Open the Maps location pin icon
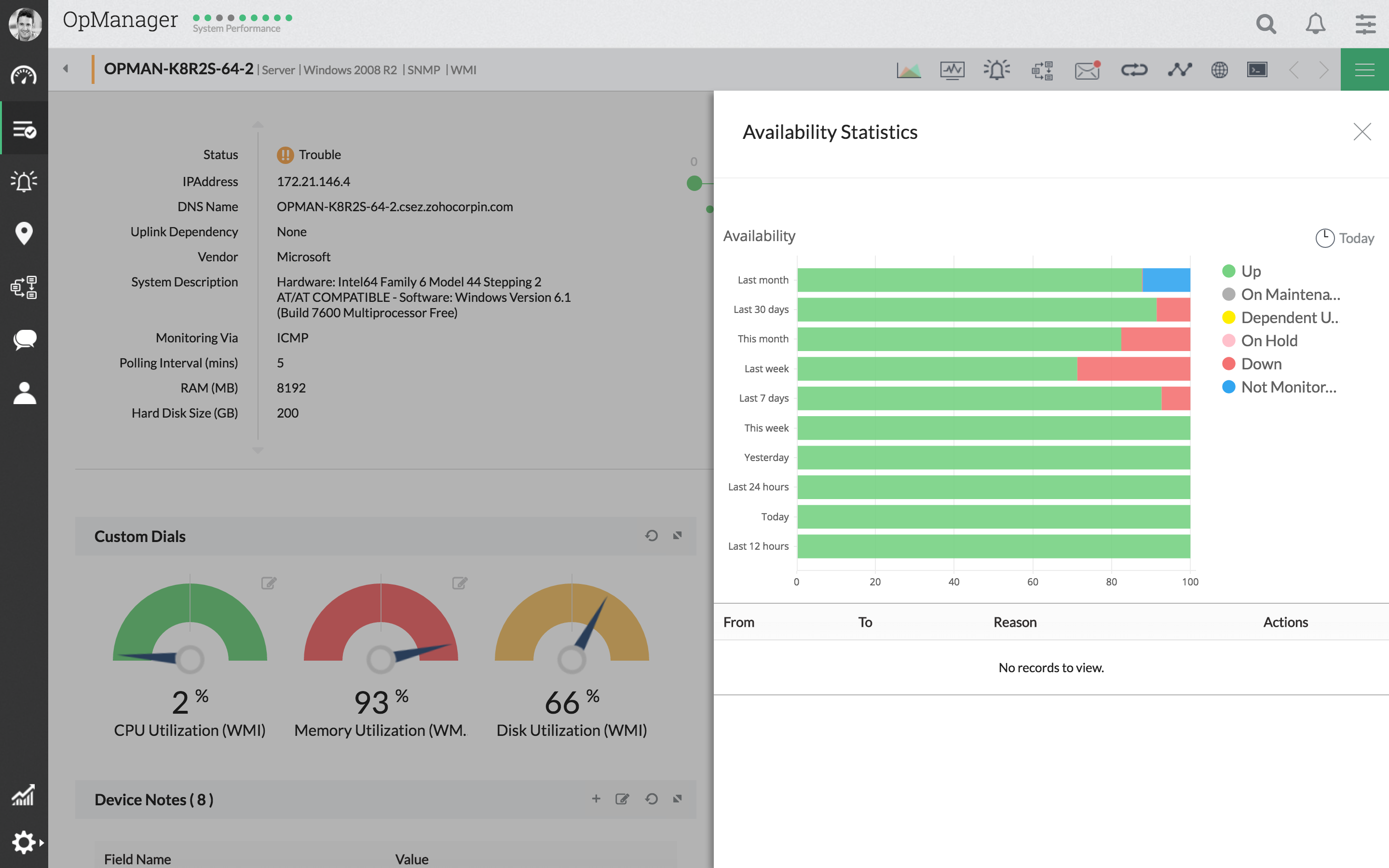Screen dimensions: 1389x868 pyautogui.click(x=24, y=234)
